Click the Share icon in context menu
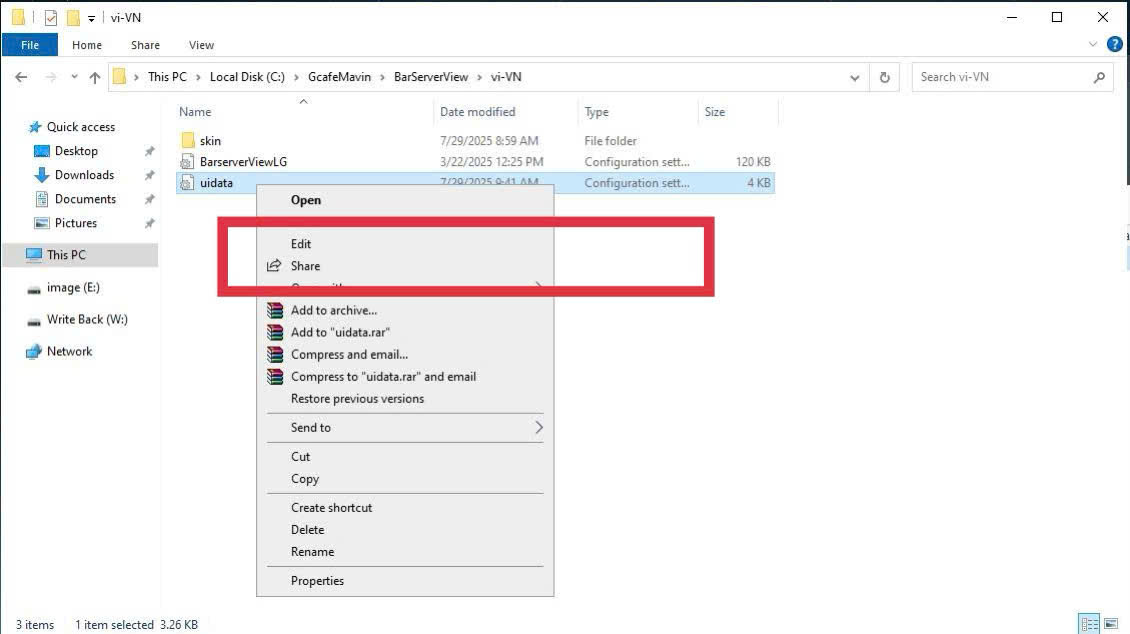Screen dimensions: 1130x634 tap(275, 266)
